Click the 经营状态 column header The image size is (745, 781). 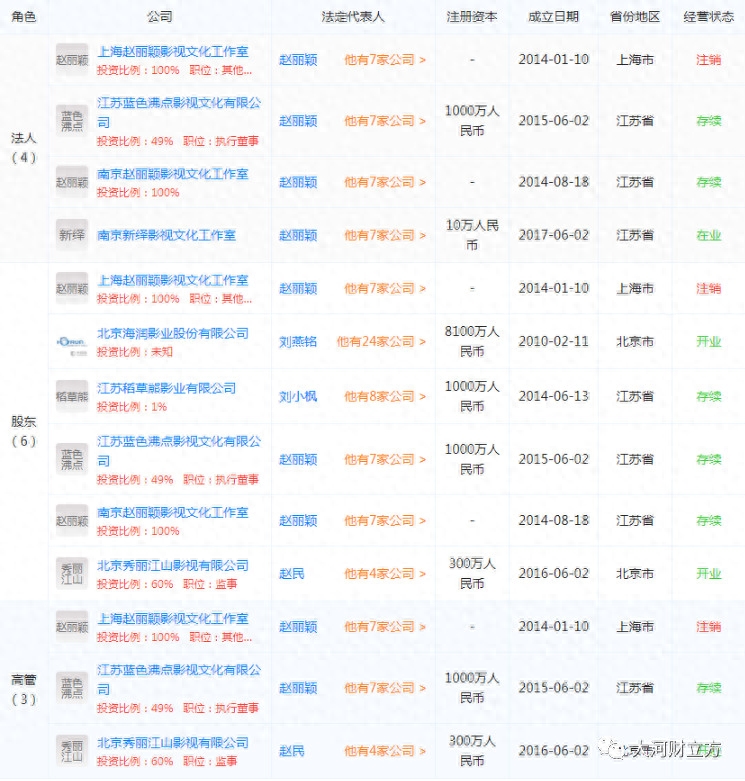pos(709,18)
